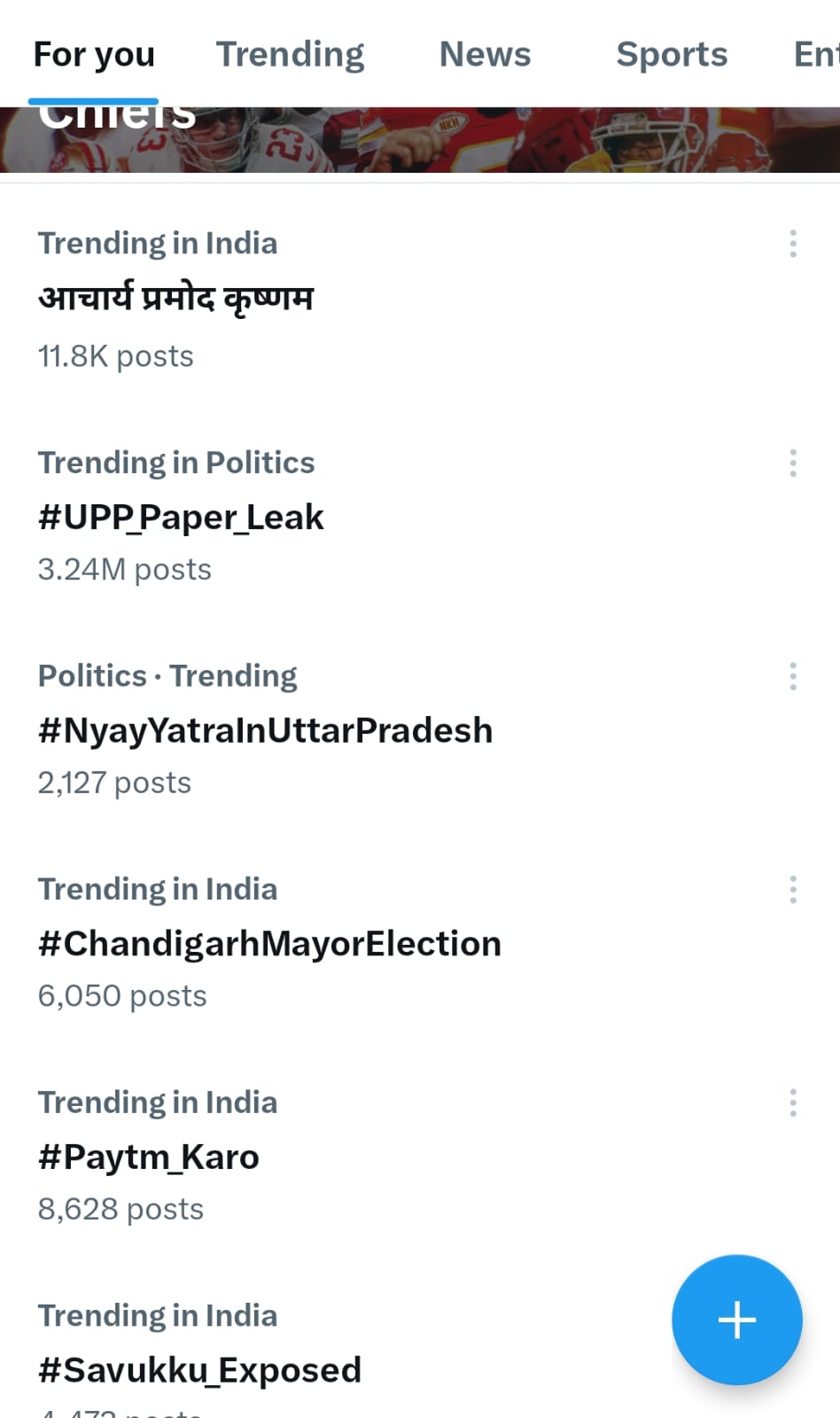Image resolution: width=840 pixels, height=1418 pixels.
Task: Open more options for #NyayYatraInUttarPradesh trend
Action: click(x=793, y=676)
